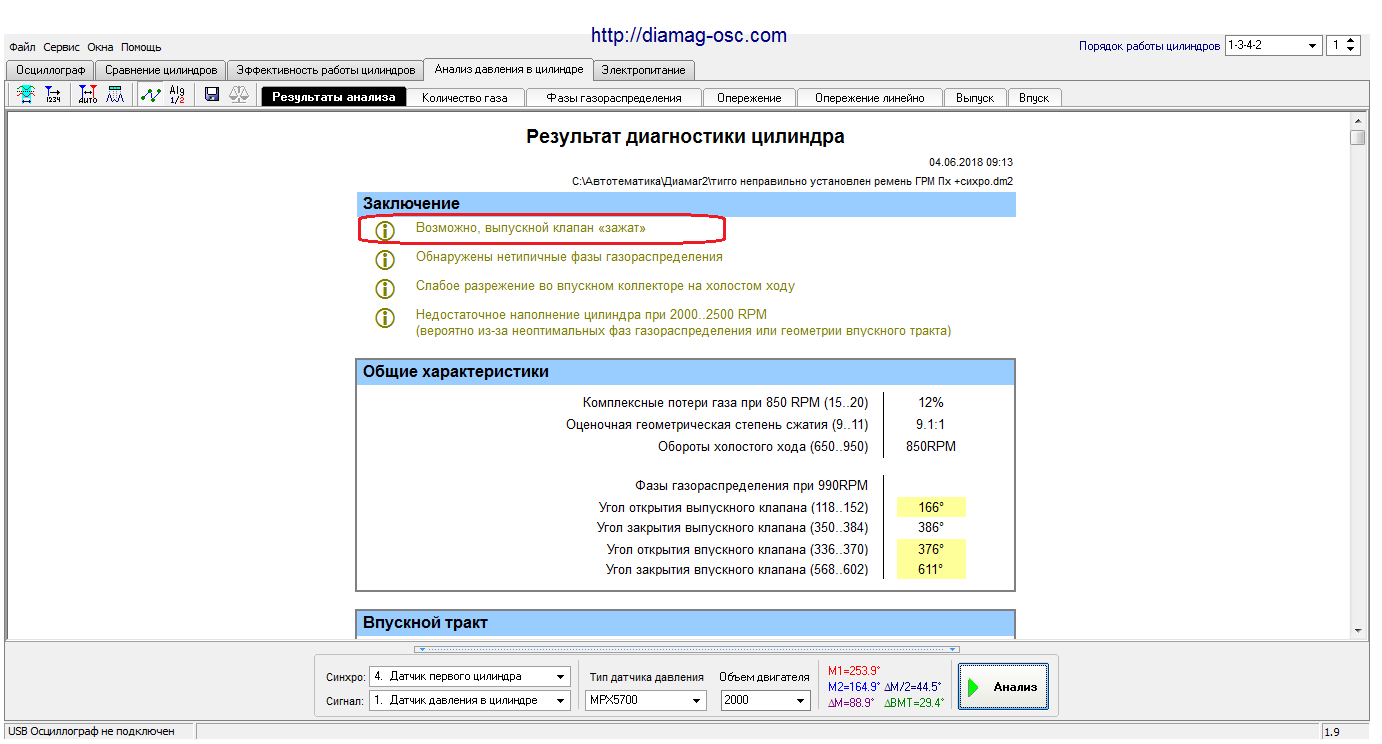Click the bottom panel collapse splitter handle
The height and width of the screenshot is (744, 1382).
[x=686, y=649]
